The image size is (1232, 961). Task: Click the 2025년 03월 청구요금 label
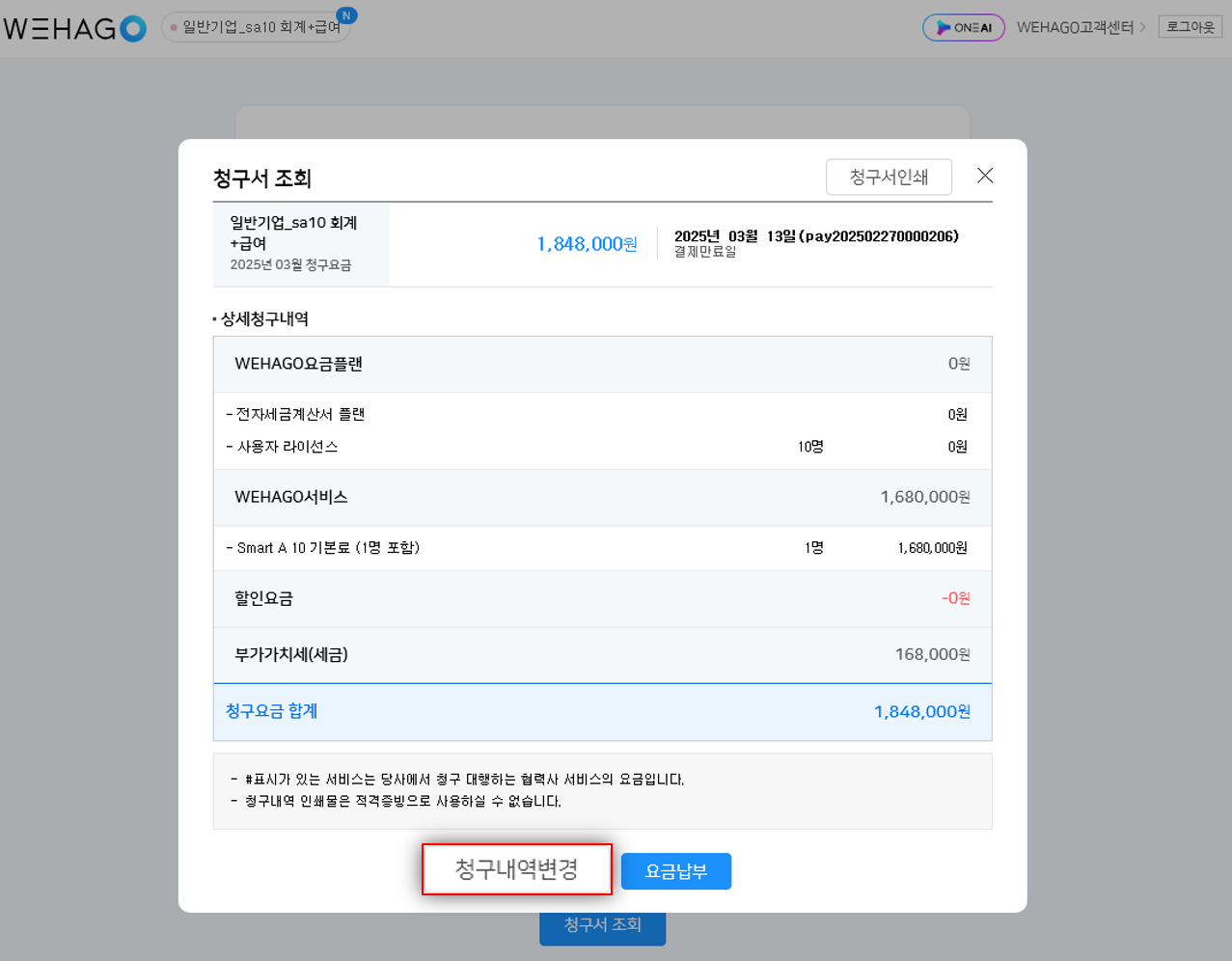click(x=290, y=264)
